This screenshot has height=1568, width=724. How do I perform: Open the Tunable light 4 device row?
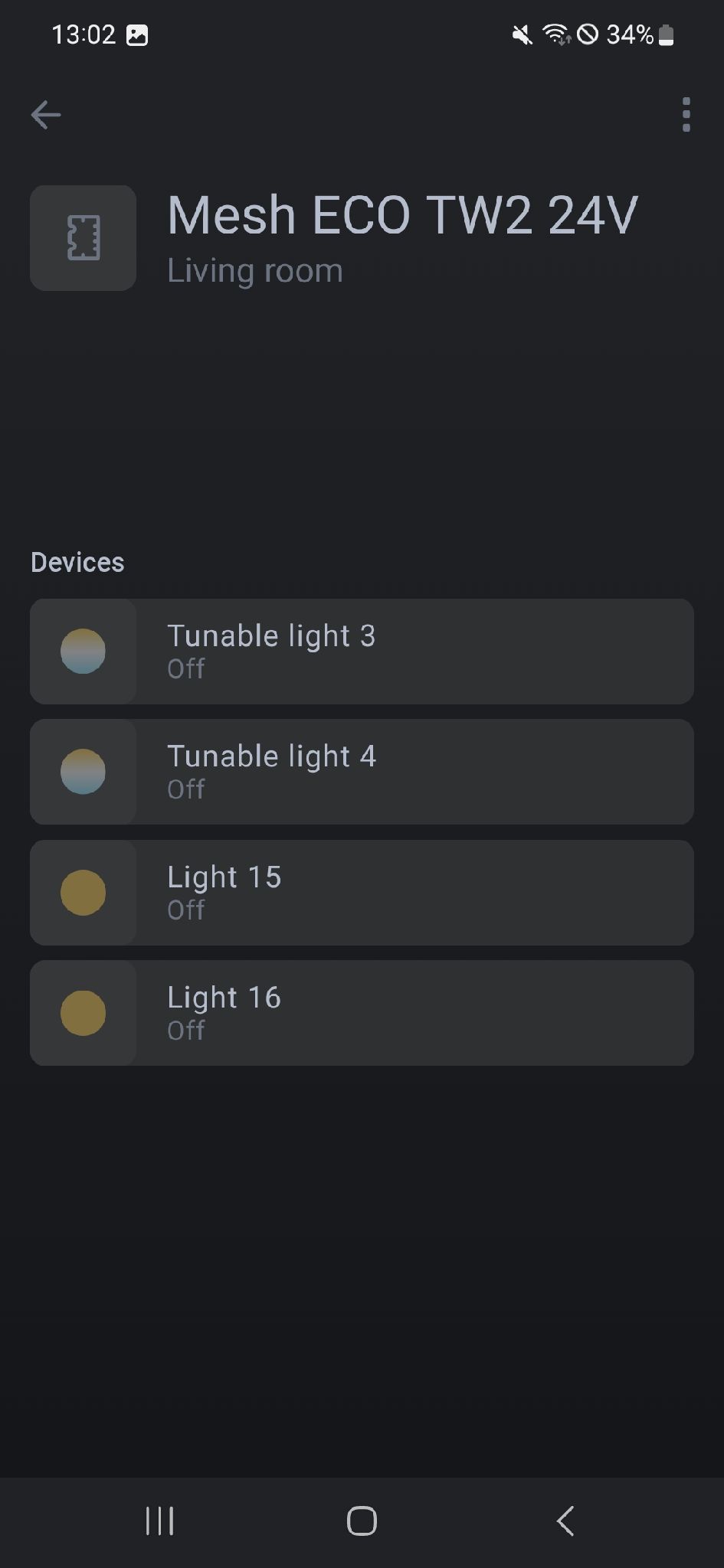pos(414,772)
